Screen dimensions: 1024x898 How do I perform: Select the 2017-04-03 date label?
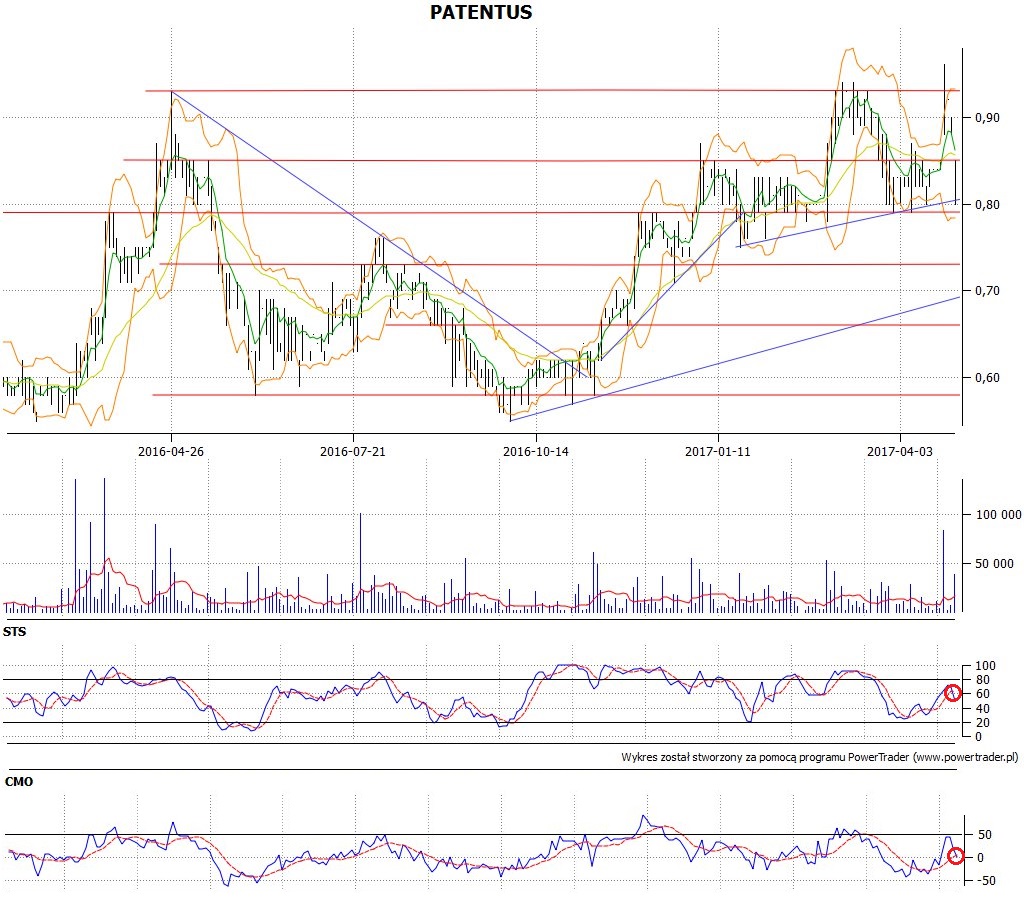[x=900, y=451]
